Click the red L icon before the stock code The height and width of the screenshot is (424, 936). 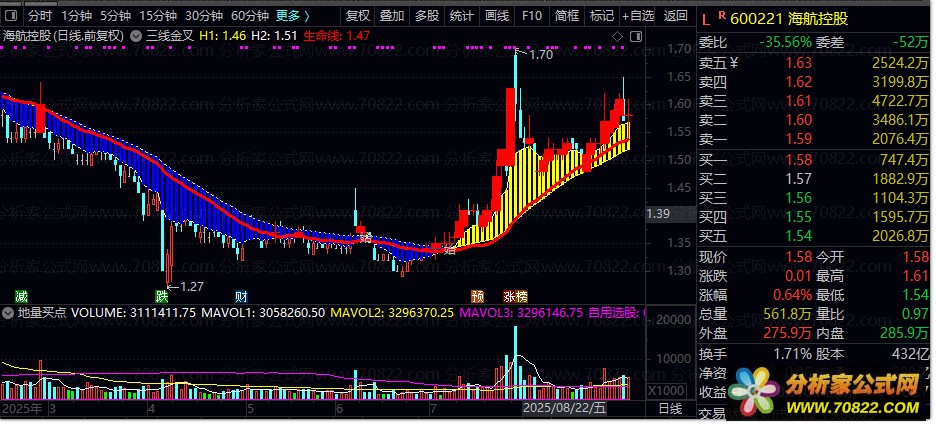(706, 20)
